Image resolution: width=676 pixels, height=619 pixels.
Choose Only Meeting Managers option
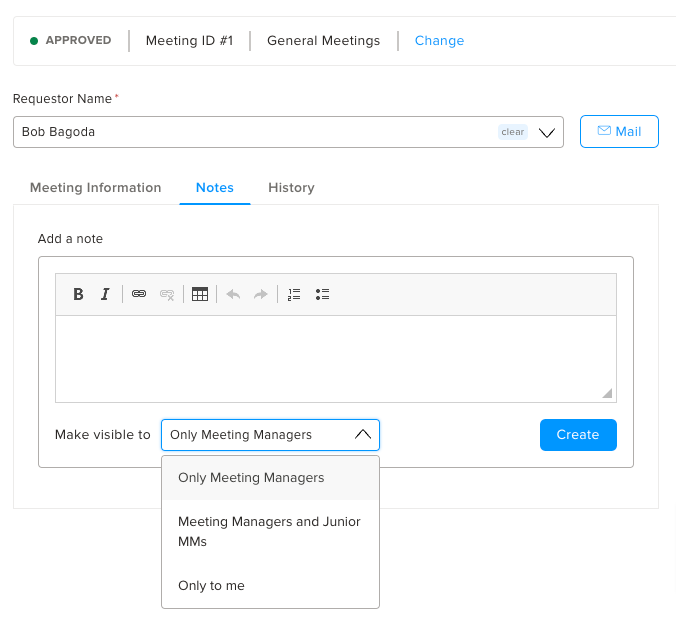coord(270,478)
